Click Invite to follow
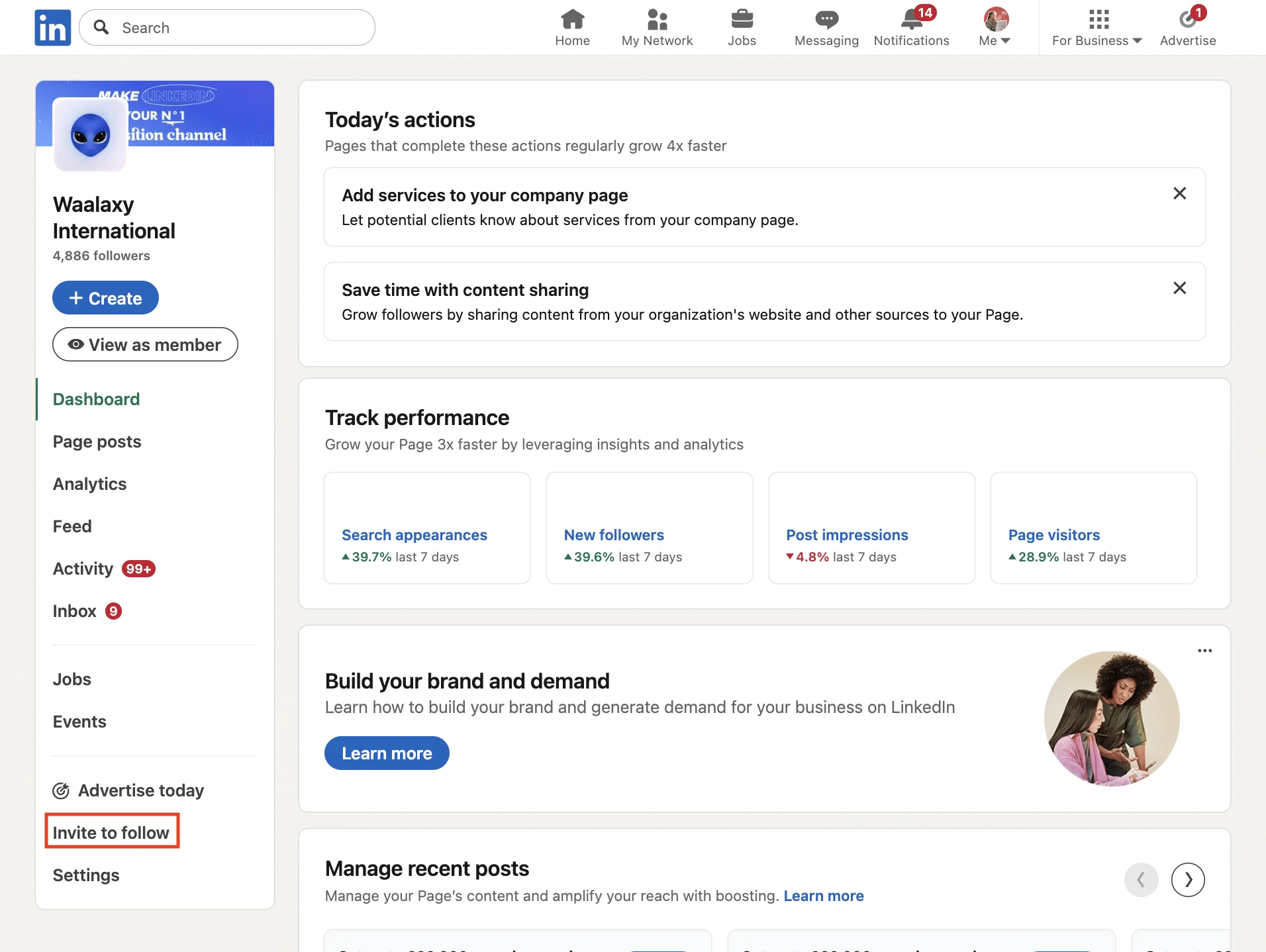Image resolution: width=1266 pixels, height=952 pixels. (111, 832)
